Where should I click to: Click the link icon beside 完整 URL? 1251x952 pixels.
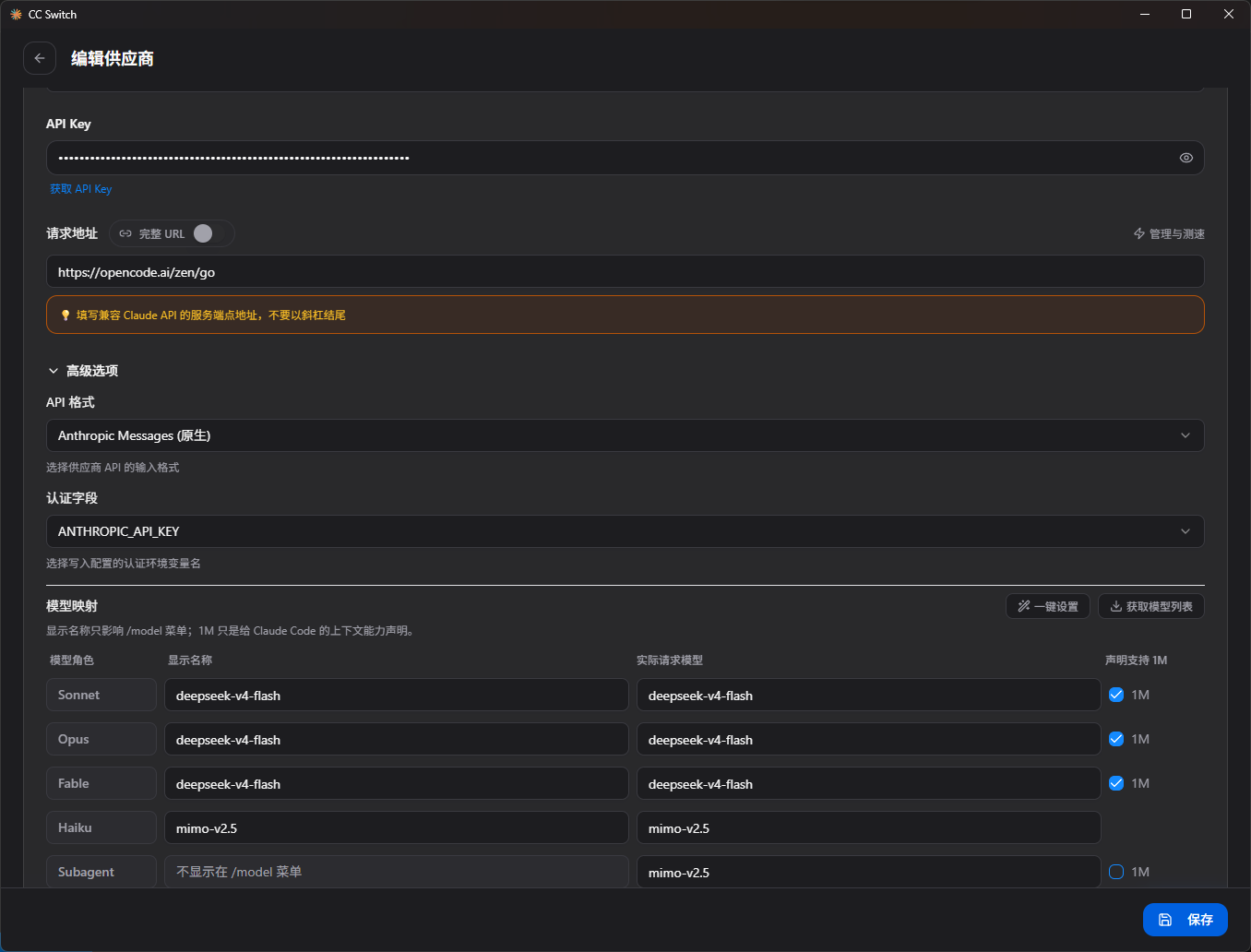point(125,233)
